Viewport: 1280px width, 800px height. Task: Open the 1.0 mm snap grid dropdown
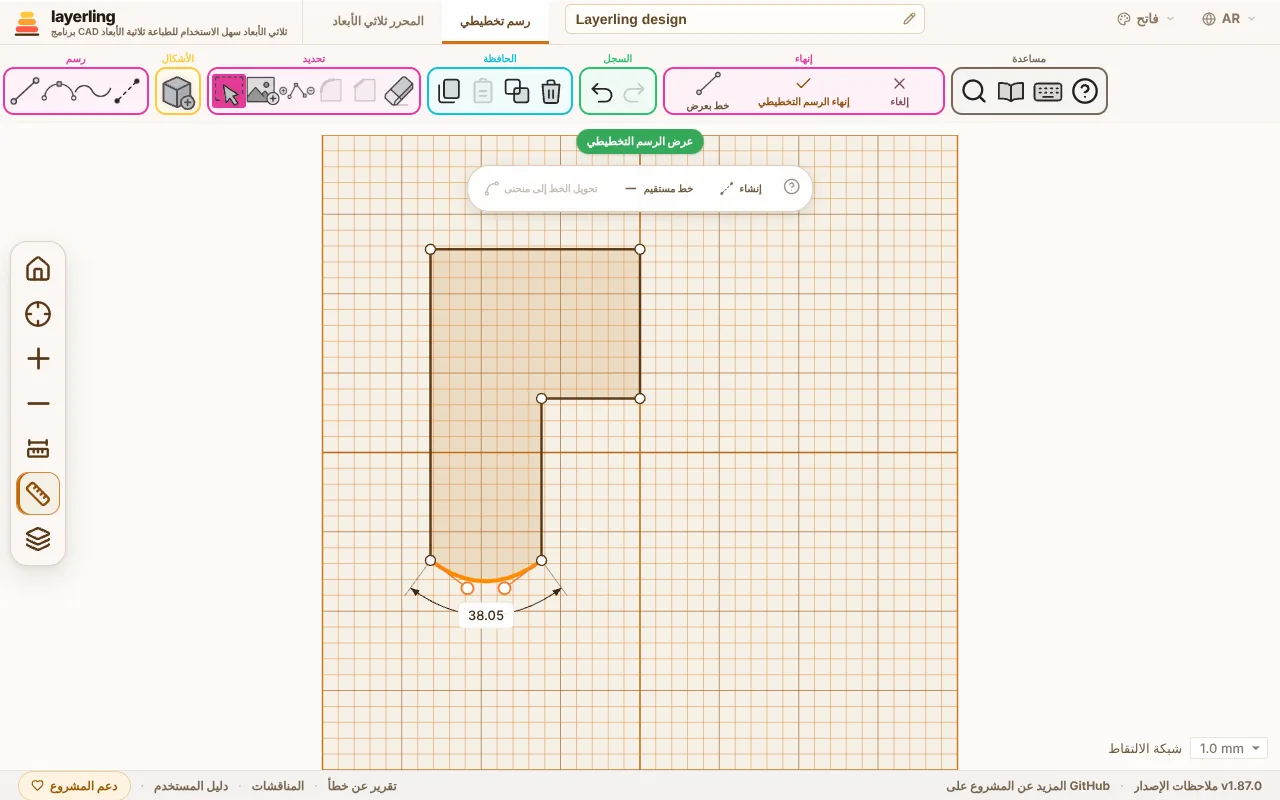(1229, 748)
